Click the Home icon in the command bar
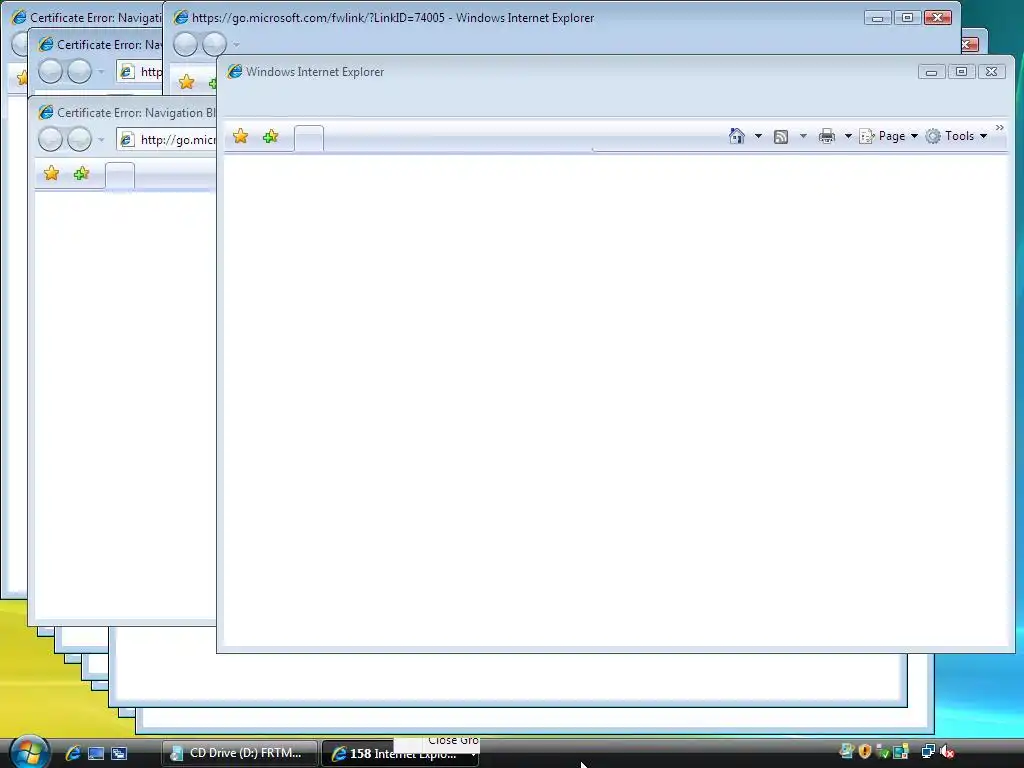The image size is (1024, 768). point(737,136)
